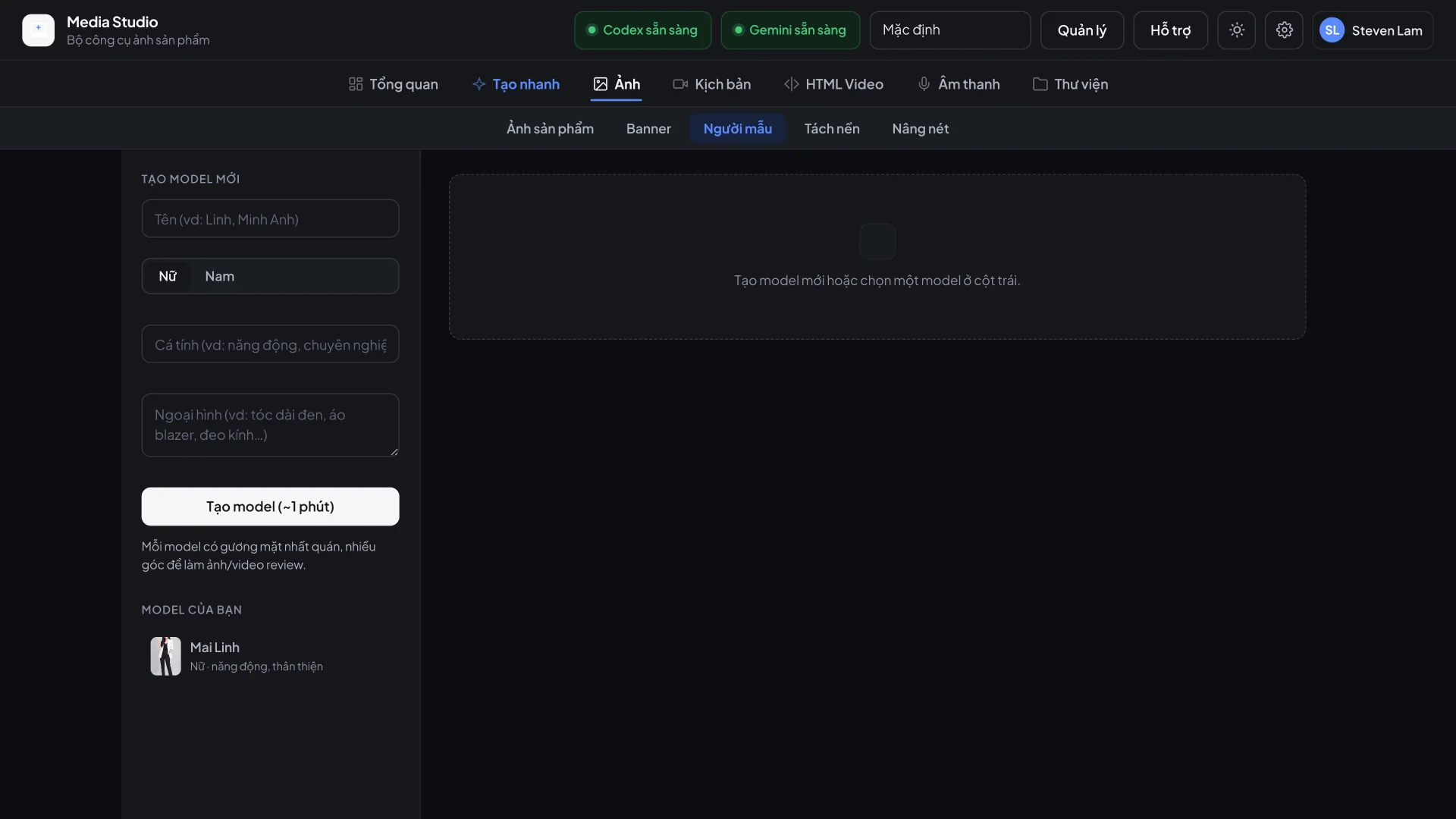Screen dimensions: 1456x819
Task: Go to Tổng quan tab
Action: (x=393, y=84)
